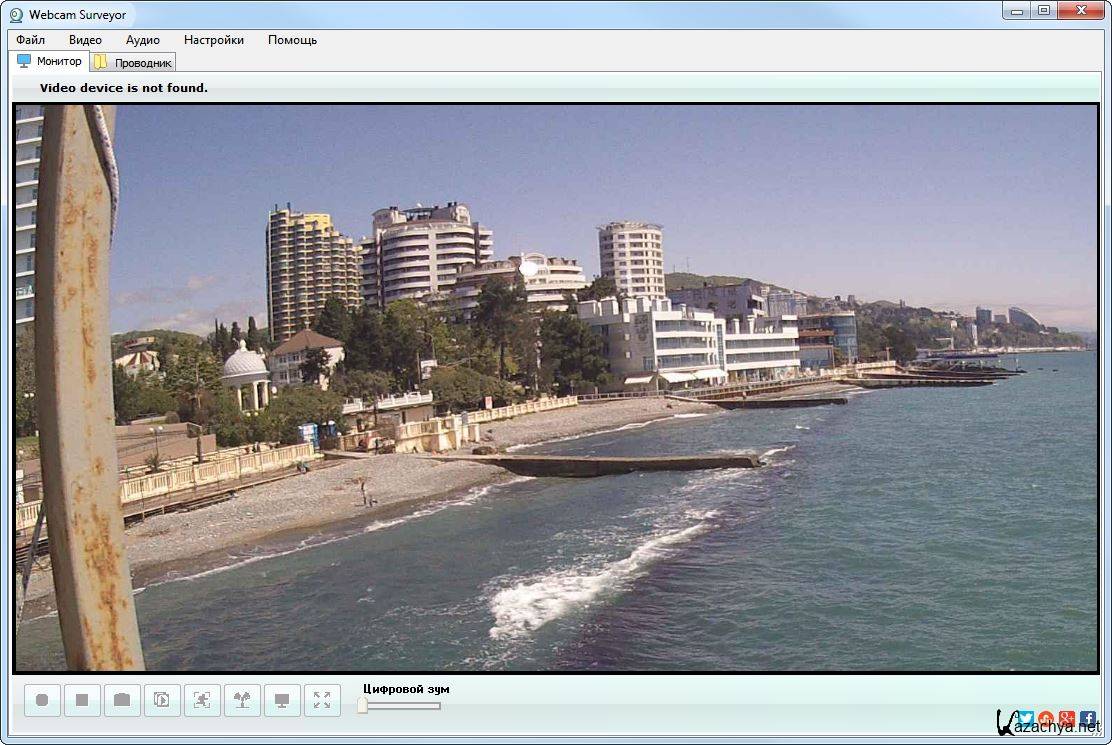Enable motion detection with the running figure icon
Image resolution: width=1112 pixels, height=745 pixels.
click(x=202, y=701)
